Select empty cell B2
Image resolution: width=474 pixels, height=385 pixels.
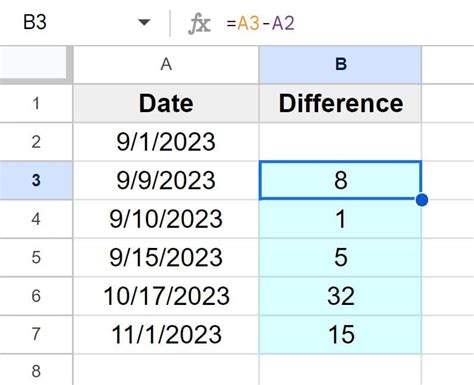(x=340, y=142)
